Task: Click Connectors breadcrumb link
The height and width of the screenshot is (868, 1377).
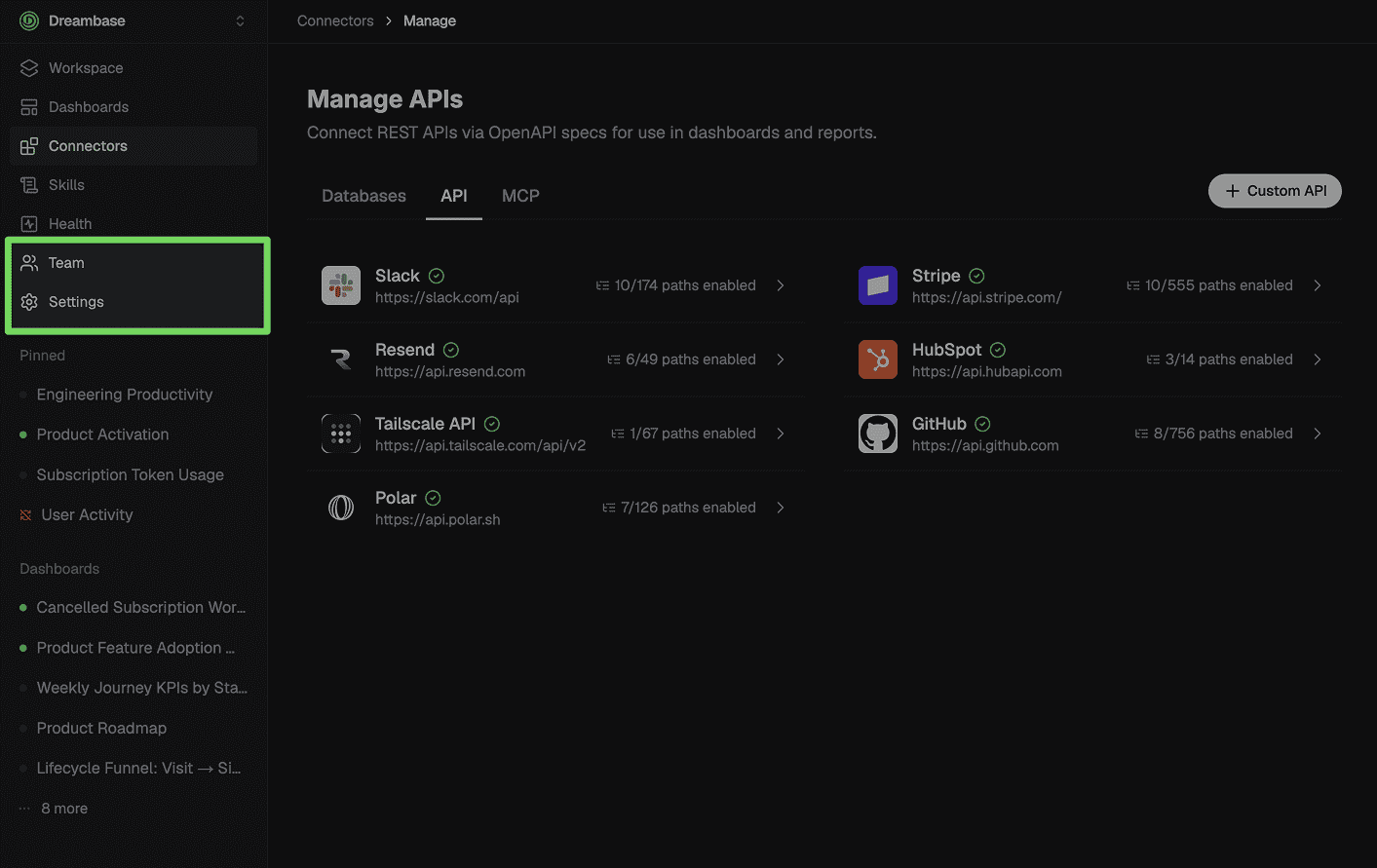Action: 335,20
